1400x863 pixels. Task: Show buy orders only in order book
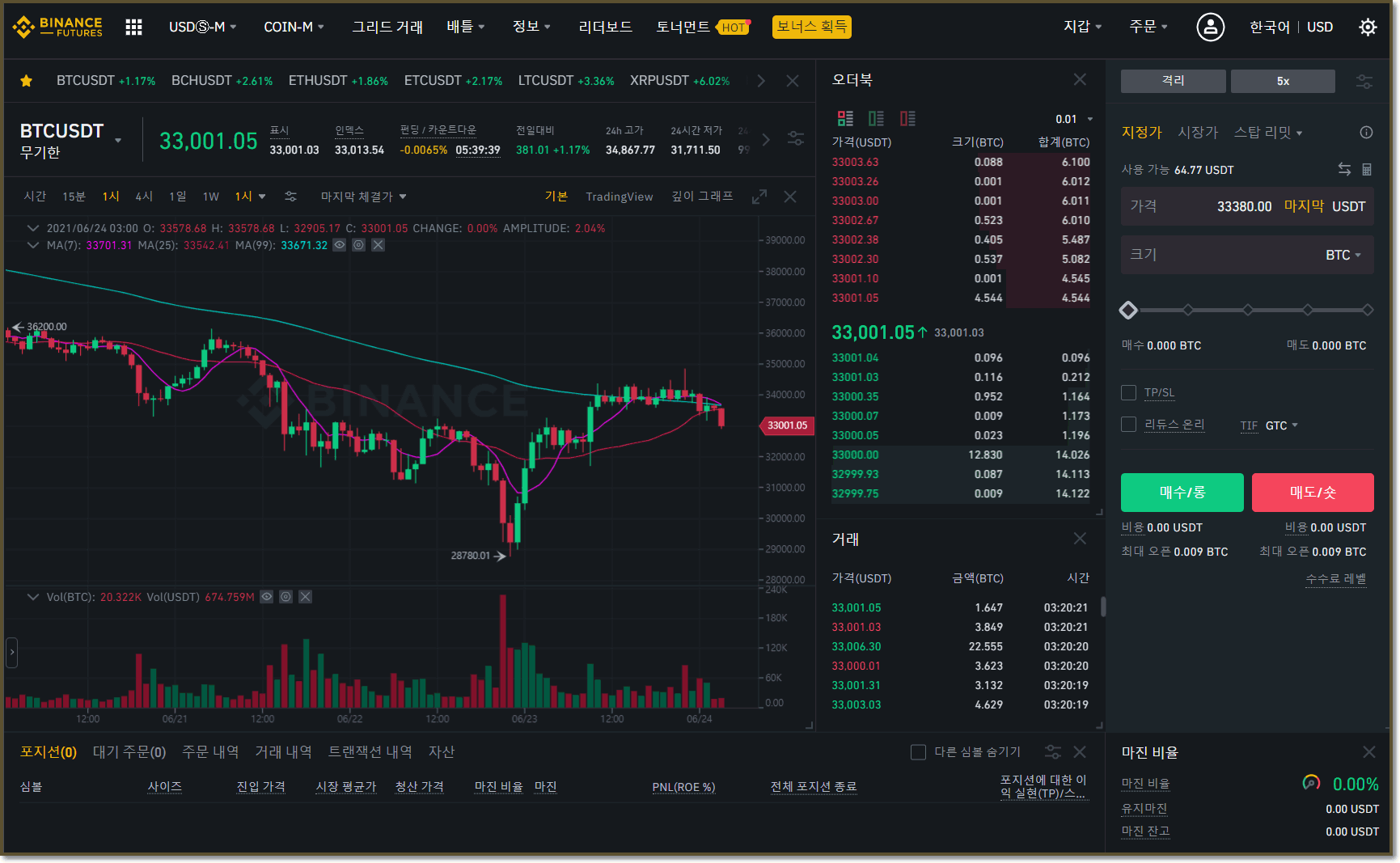[876, 119]
